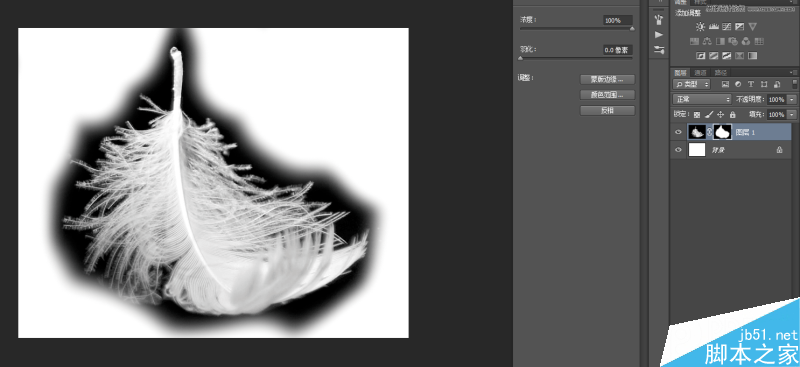Hide 图层 1 layer via eye icon
The width and height of the screenshot is (800, 367).
pos(678,132)
